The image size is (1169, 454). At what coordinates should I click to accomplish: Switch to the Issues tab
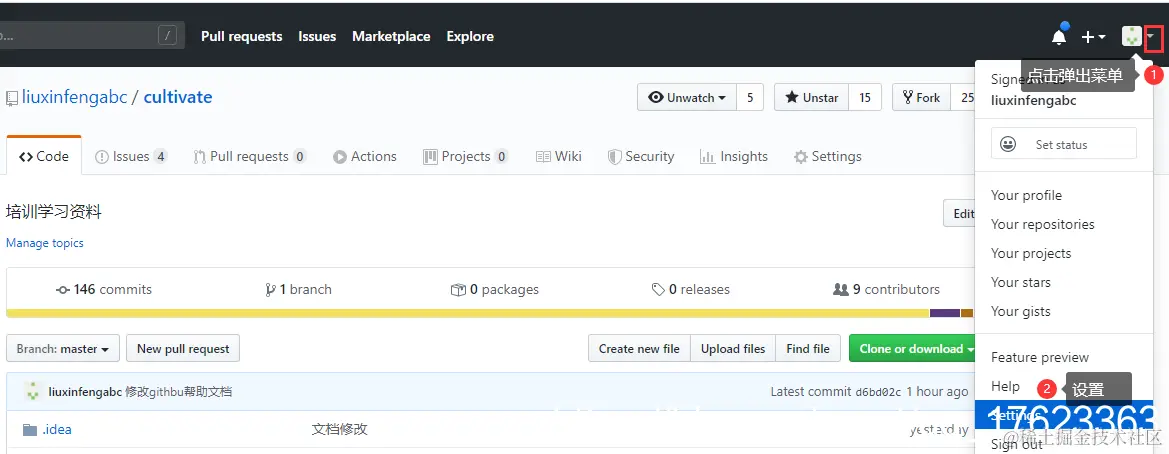(130, 157)
